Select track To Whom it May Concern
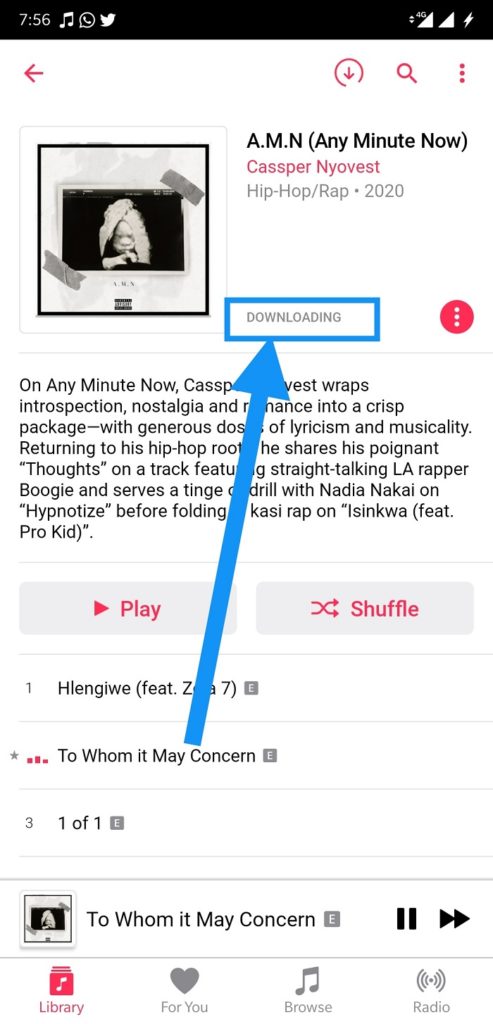 [x=246, y=756]
